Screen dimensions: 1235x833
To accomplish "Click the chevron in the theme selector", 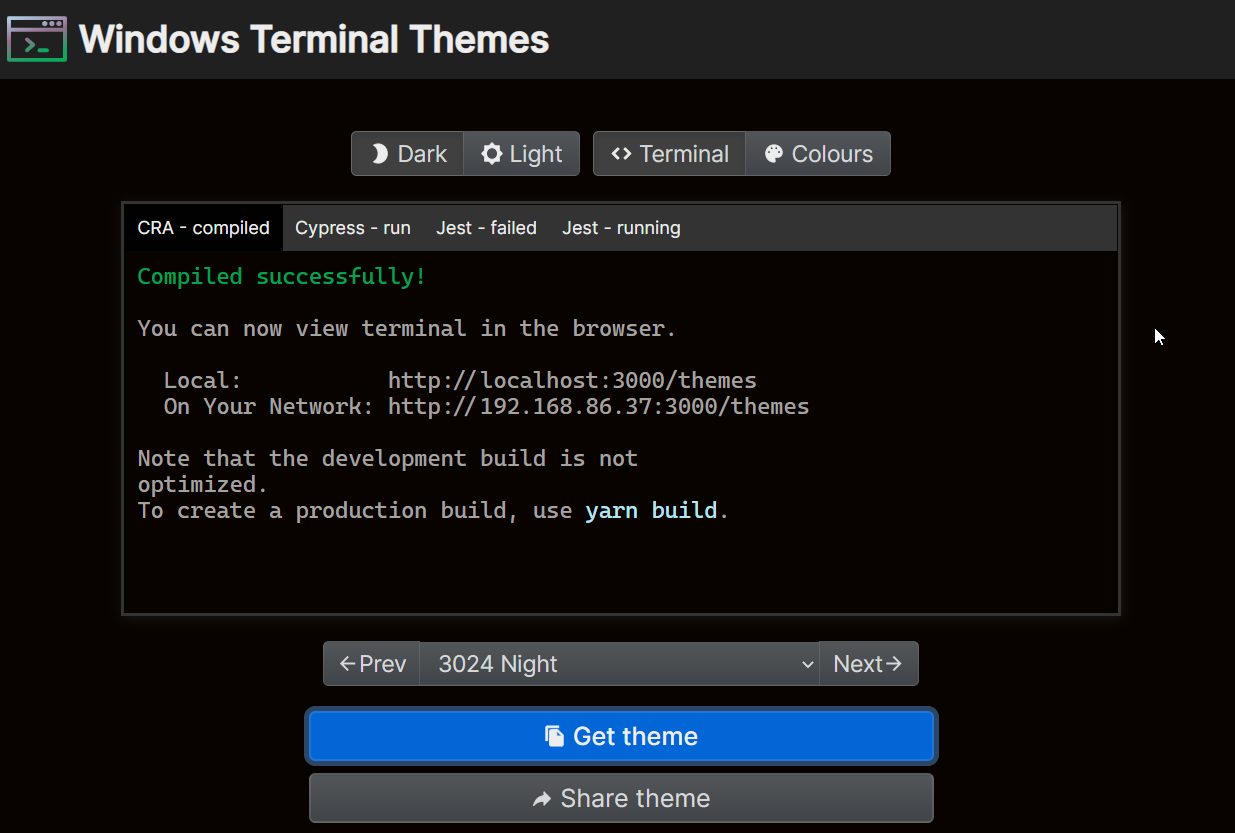I will tap(807, 663).
